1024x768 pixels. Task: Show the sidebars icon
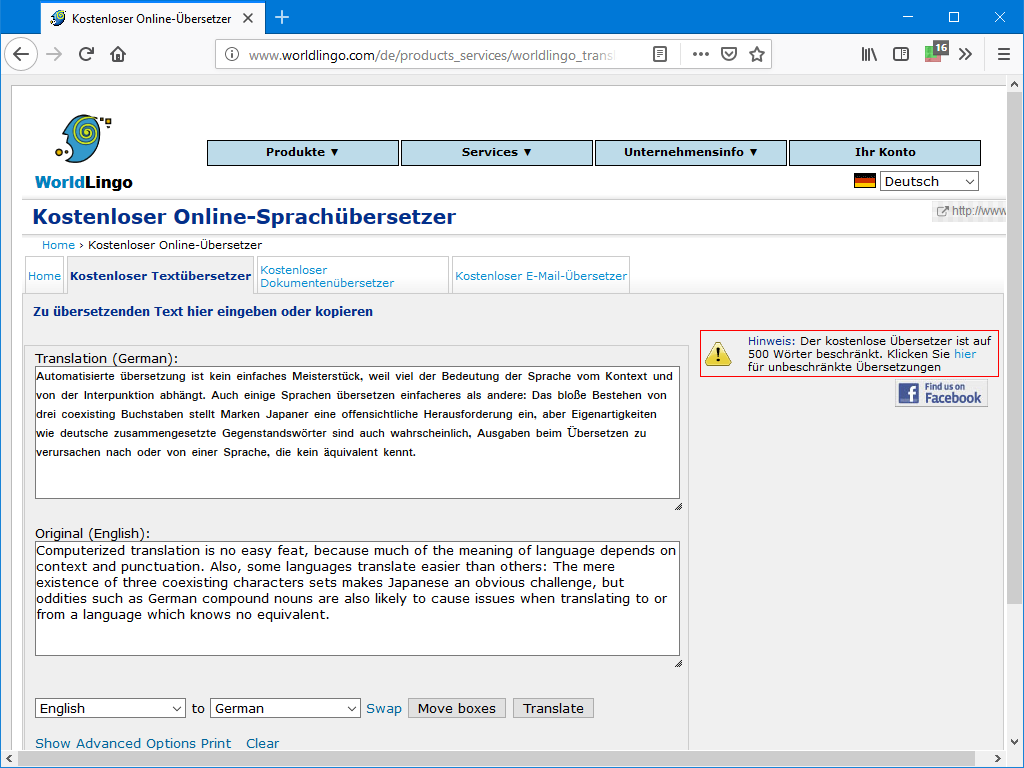click(901, 54)
